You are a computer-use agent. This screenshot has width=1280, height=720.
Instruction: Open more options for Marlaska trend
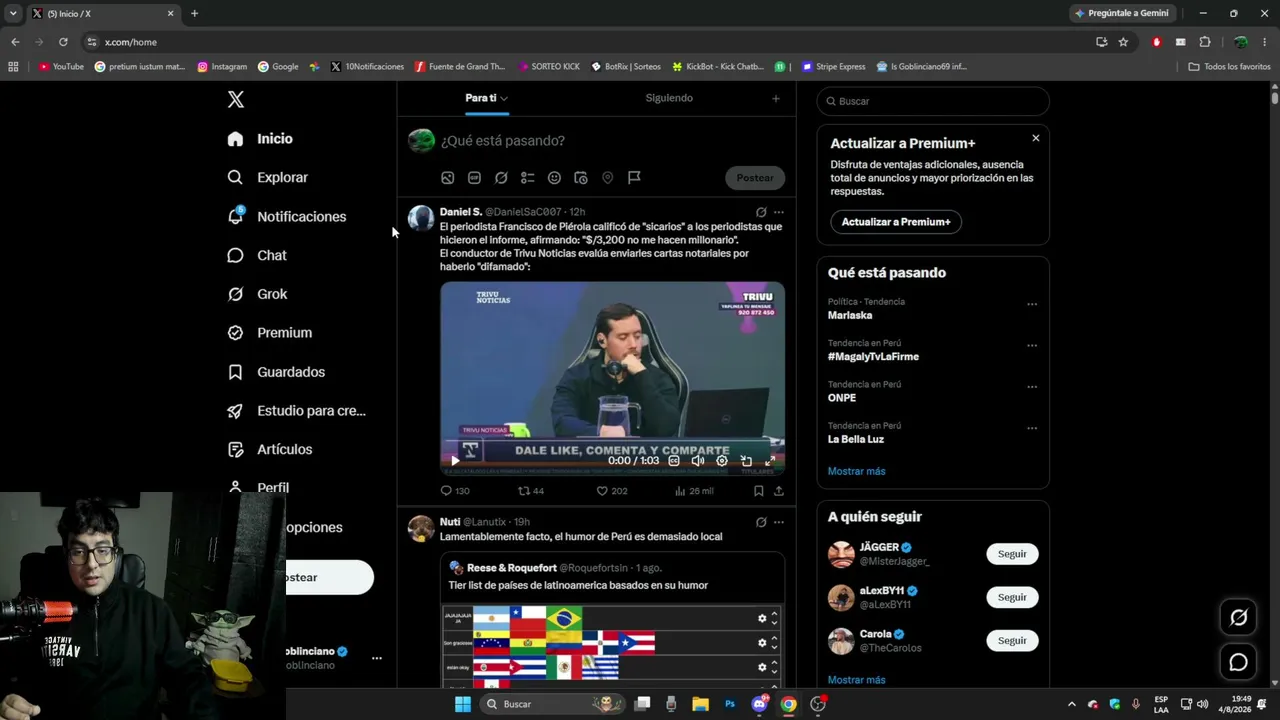pos(1032,304)
